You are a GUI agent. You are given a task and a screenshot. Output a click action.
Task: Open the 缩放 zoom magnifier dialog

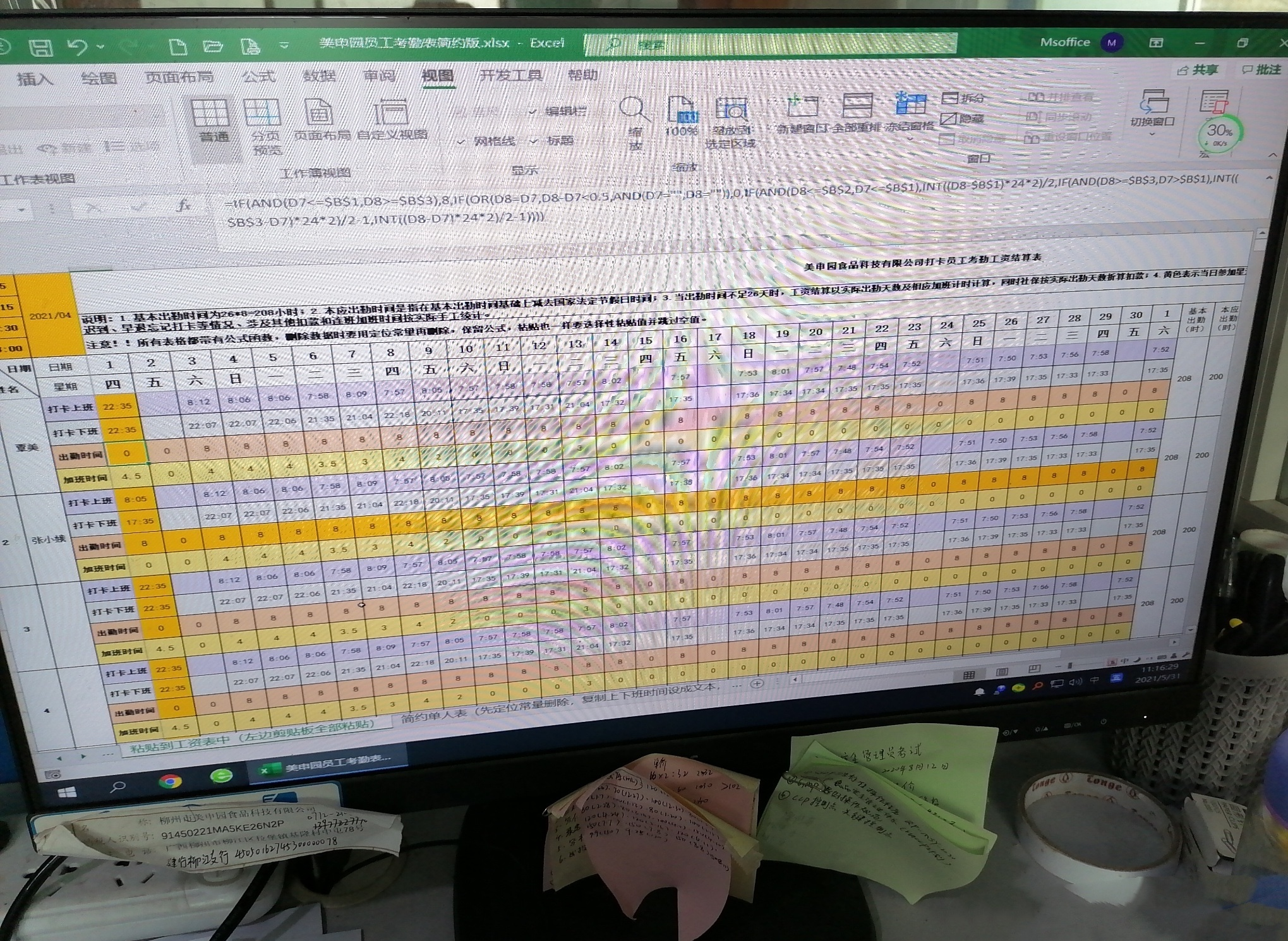[x=634, y=124]
